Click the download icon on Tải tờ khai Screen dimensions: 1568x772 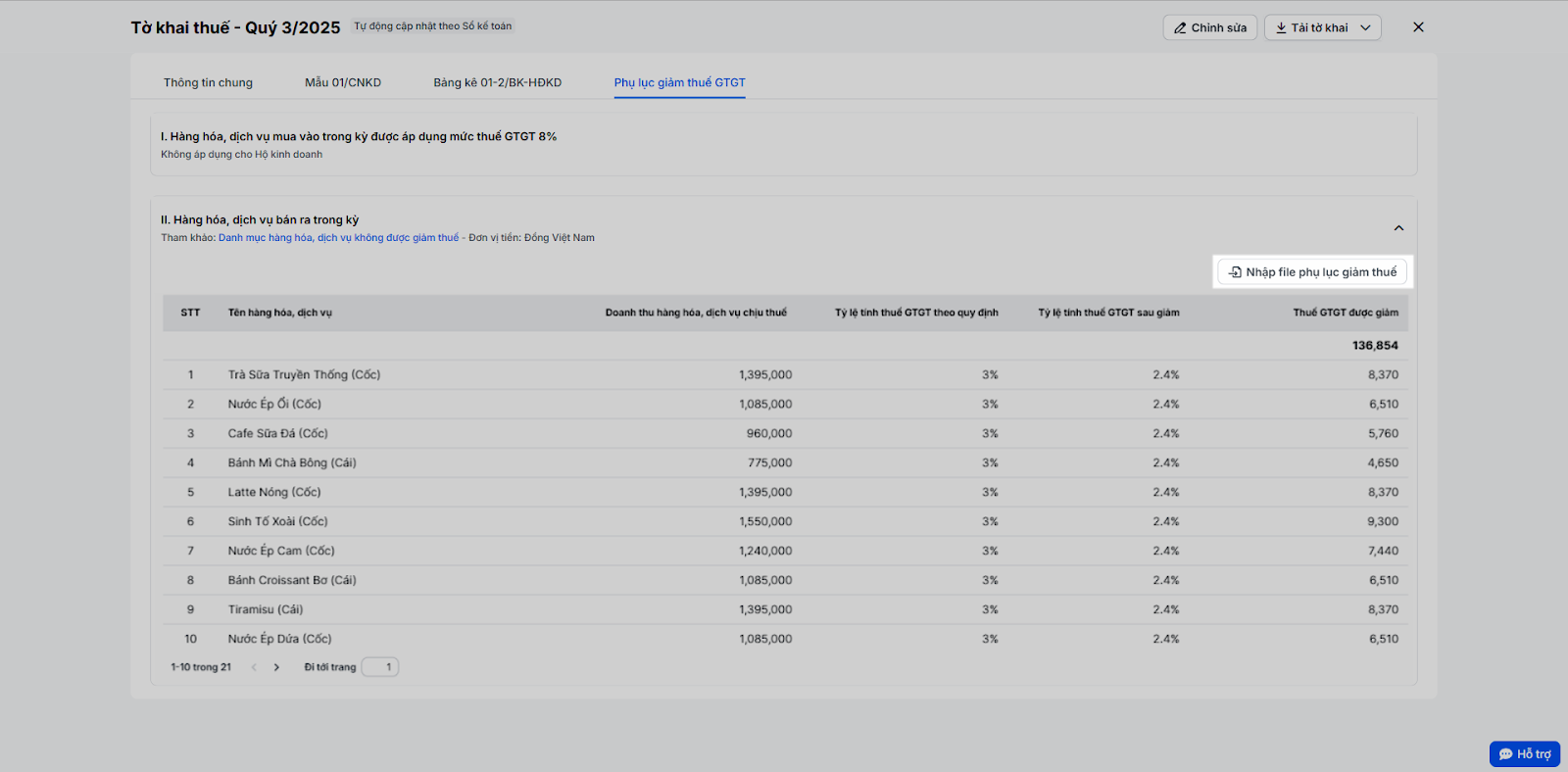[1281, 28]
